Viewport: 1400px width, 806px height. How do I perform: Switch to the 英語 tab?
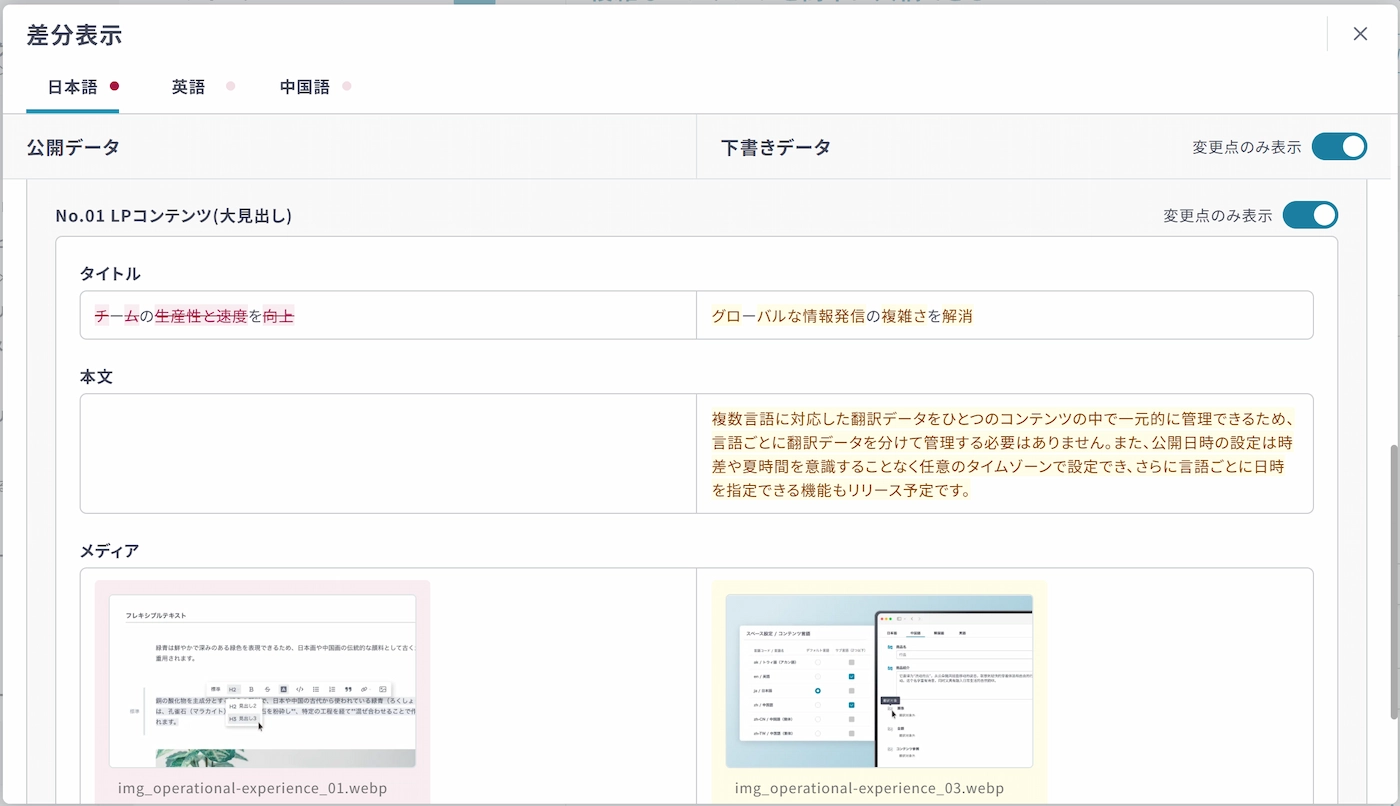(x=188, y=87)
